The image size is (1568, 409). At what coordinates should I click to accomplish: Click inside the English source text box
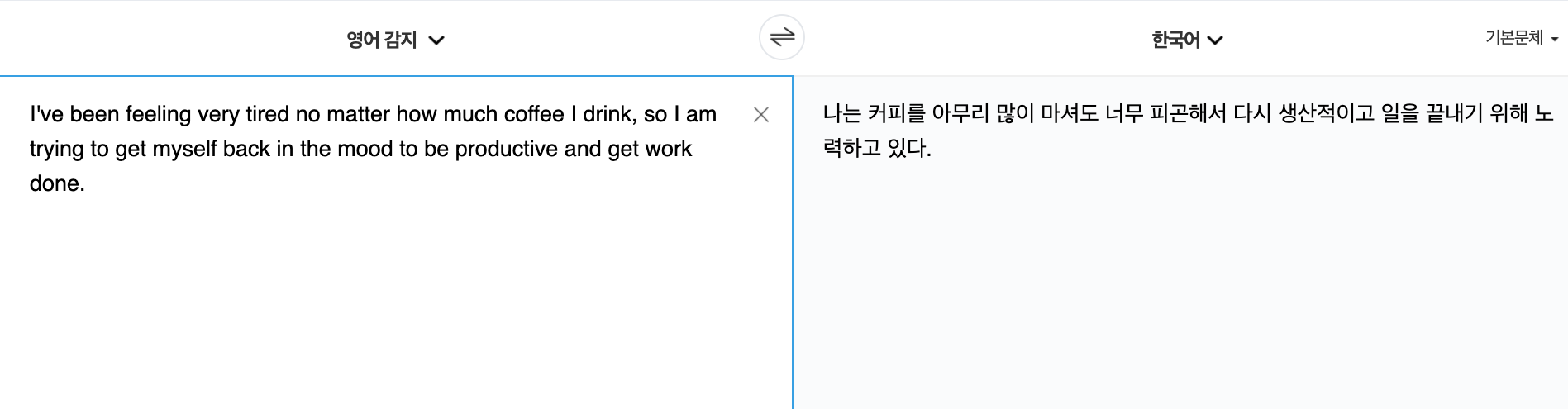pos(396,242)
